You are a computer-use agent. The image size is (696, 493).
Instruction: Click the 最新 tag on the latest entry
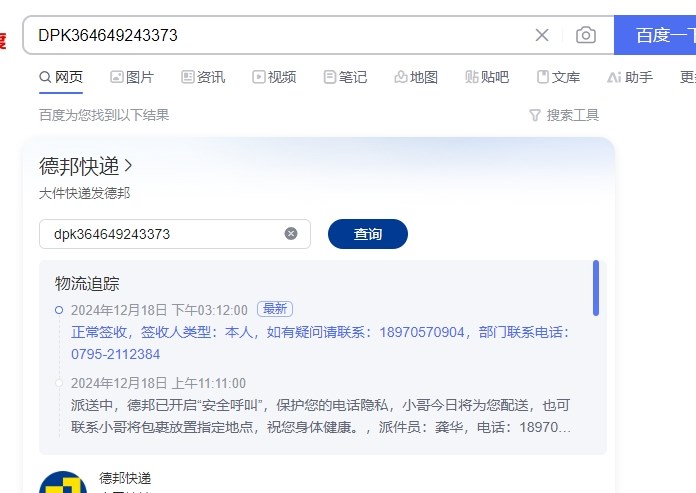click(275, 309)
